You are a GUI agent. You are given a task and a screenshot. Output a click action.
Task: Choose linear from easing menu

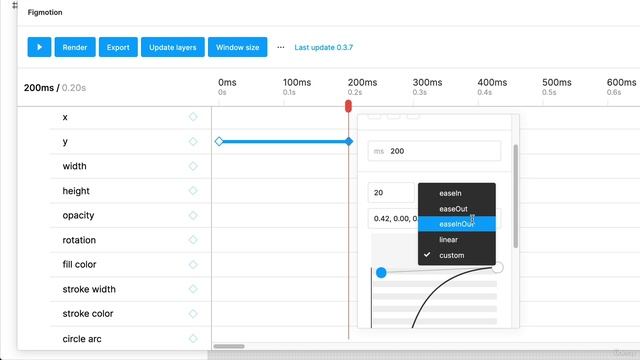pyautogui.click(x=457, y=240)
